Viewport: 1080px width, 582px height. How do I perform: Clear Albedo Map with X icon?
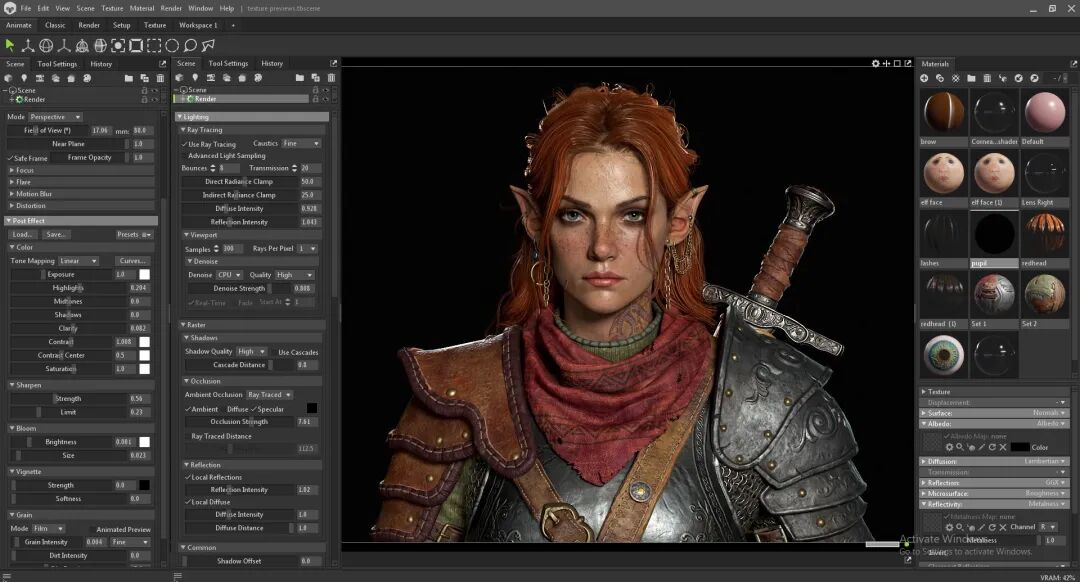(x=1003, y=447)
